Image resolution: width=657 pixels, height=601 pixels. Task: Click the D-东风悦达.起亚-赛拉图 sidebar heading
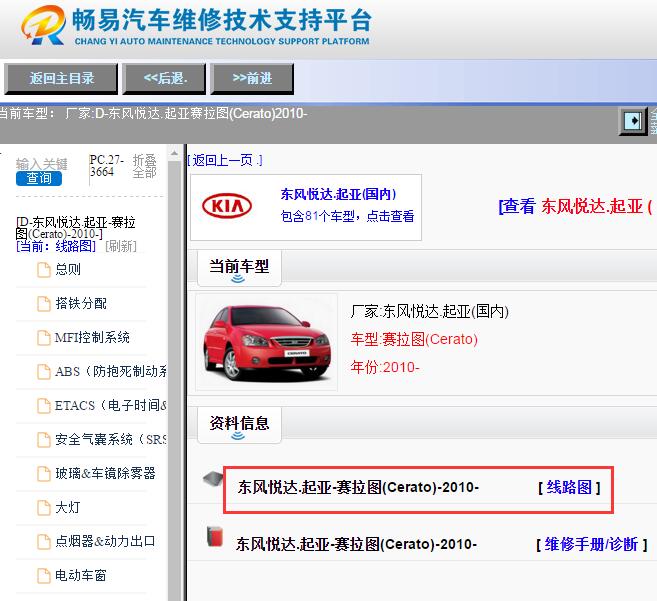[x=76, y=228]
